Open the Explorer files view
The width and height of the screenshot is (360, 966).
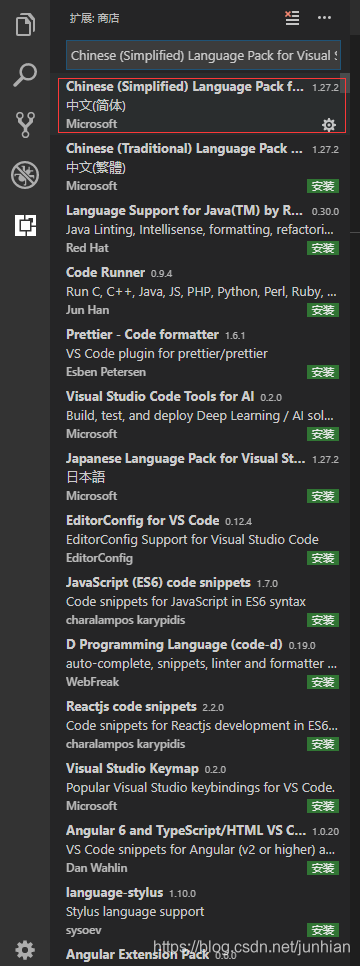click(x=25, y=26)
